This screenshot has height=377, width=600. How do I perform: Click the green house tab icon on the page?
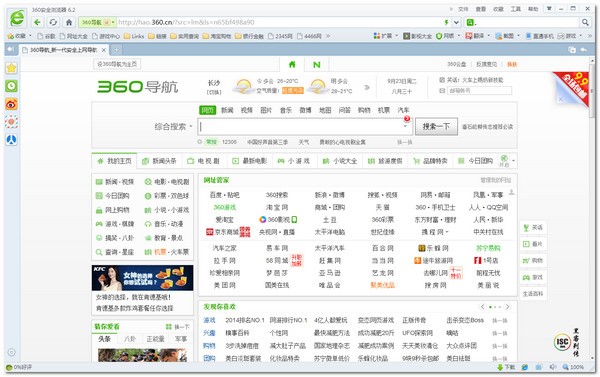(x=292, y=64)
